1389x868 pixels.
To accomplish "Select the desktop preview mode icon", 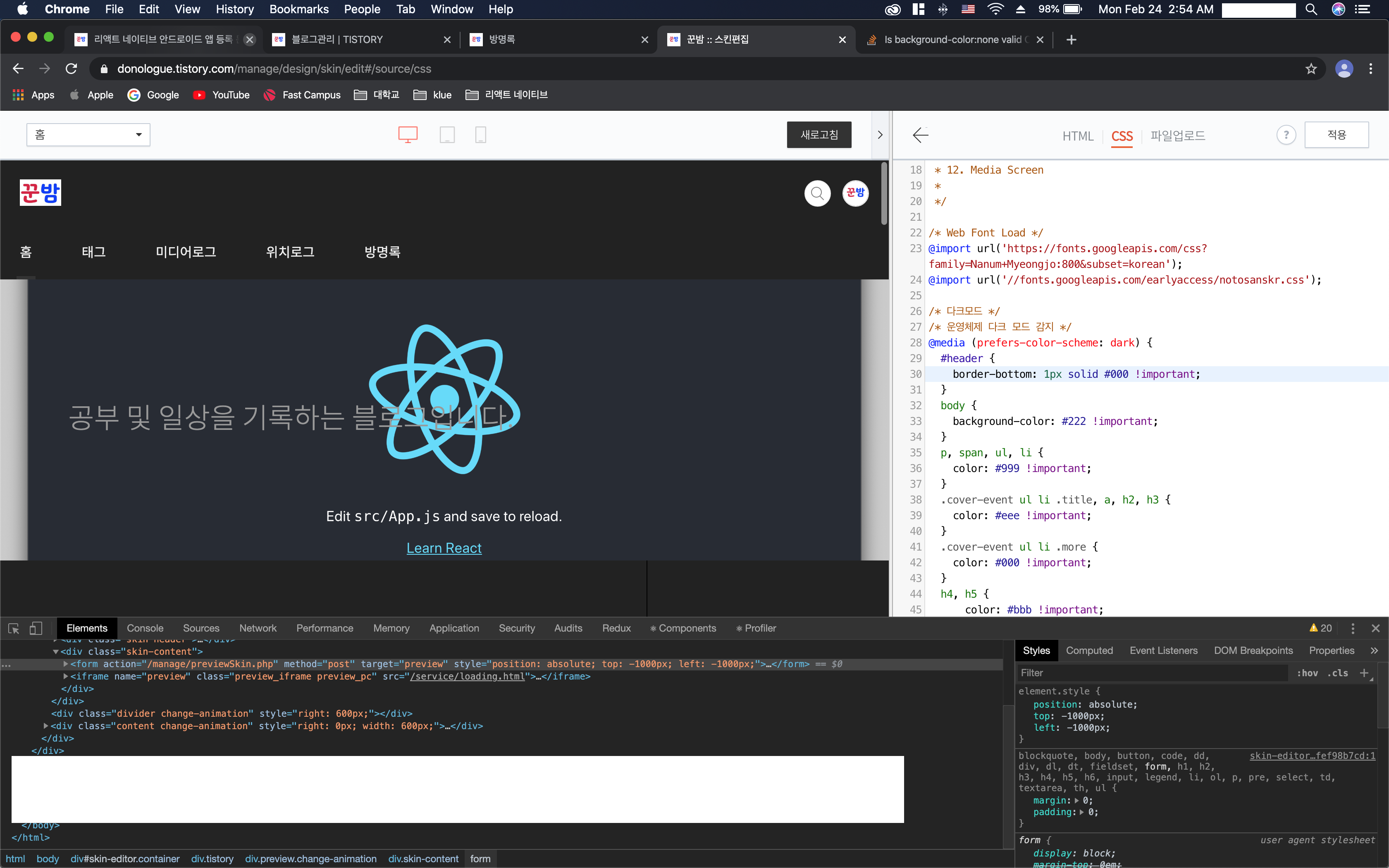I will [408, 134].
